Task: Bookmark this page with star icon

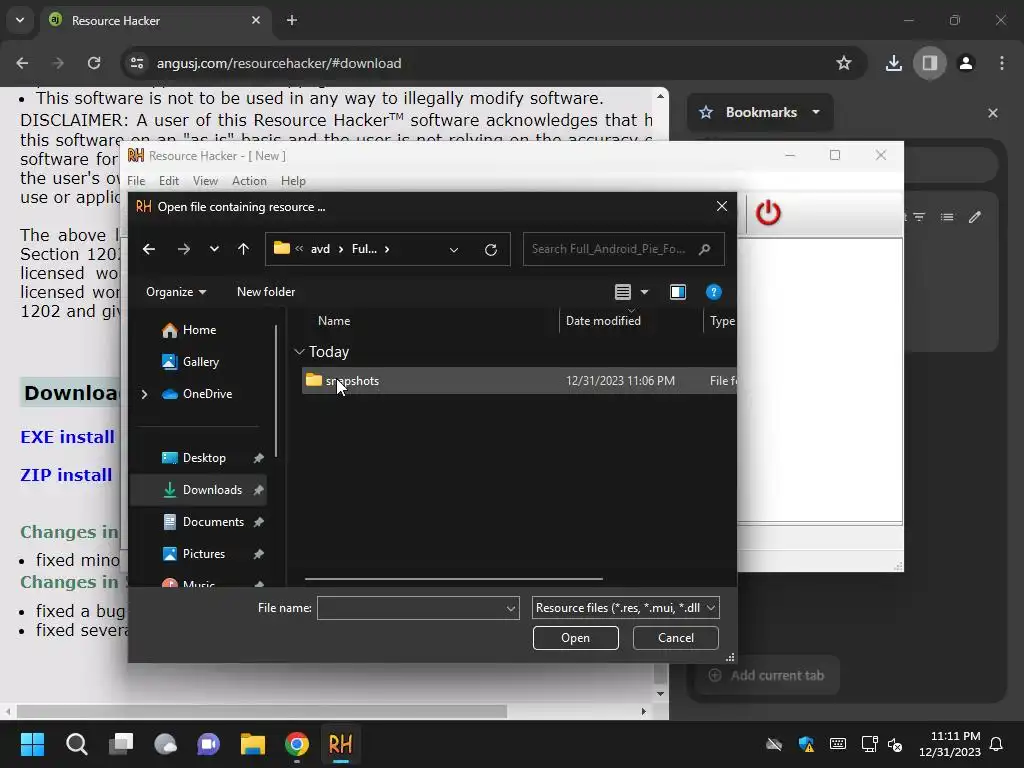Action: [x=844, y=63]
